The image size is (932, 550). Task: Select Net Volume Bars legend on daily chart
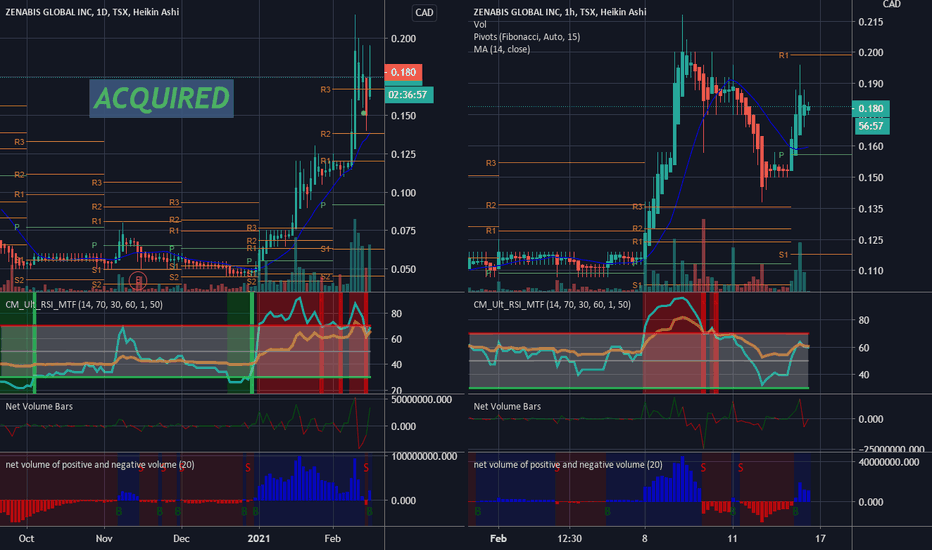click(39, 407)
